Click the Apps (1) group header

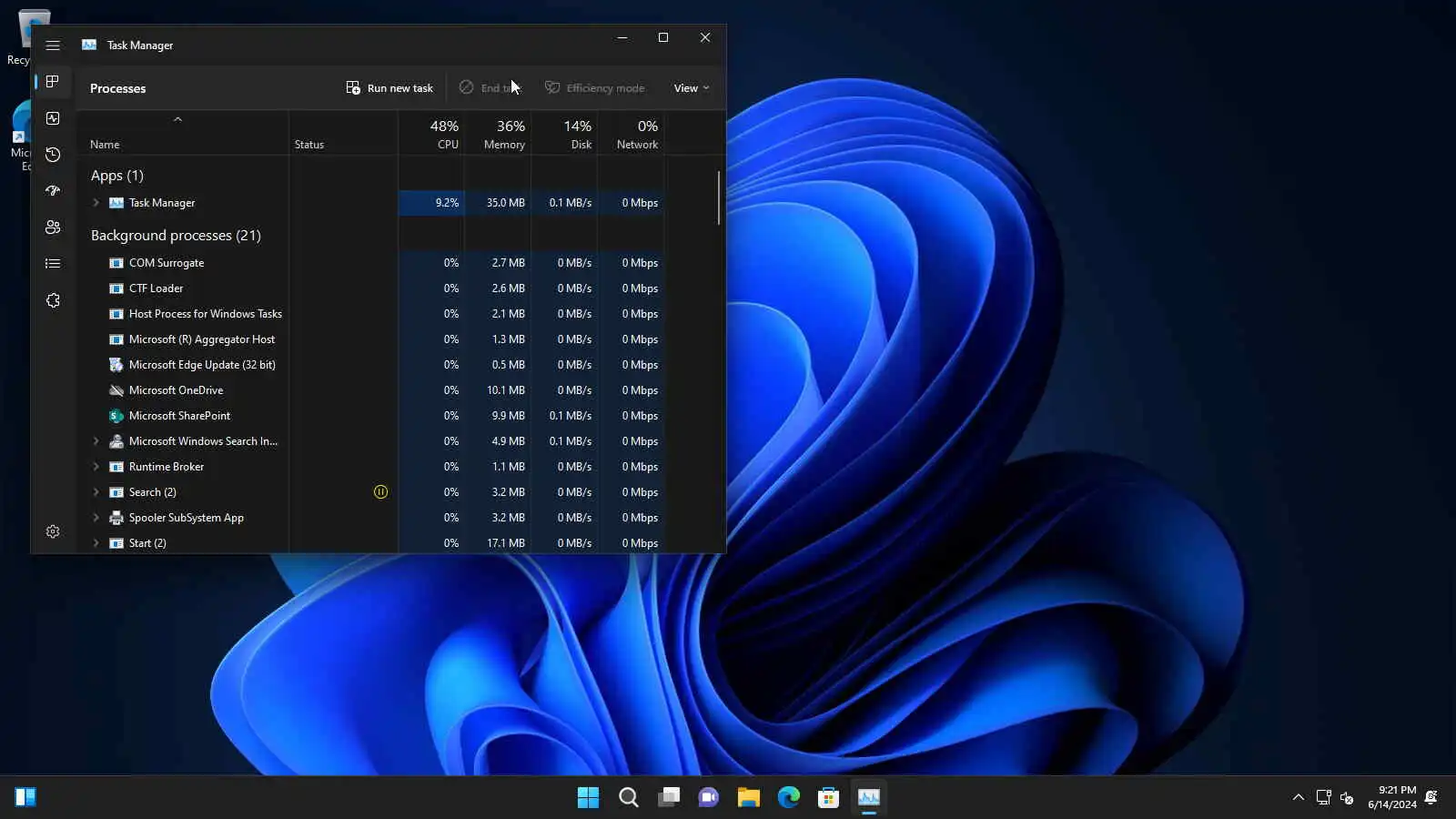pos(117,176)
